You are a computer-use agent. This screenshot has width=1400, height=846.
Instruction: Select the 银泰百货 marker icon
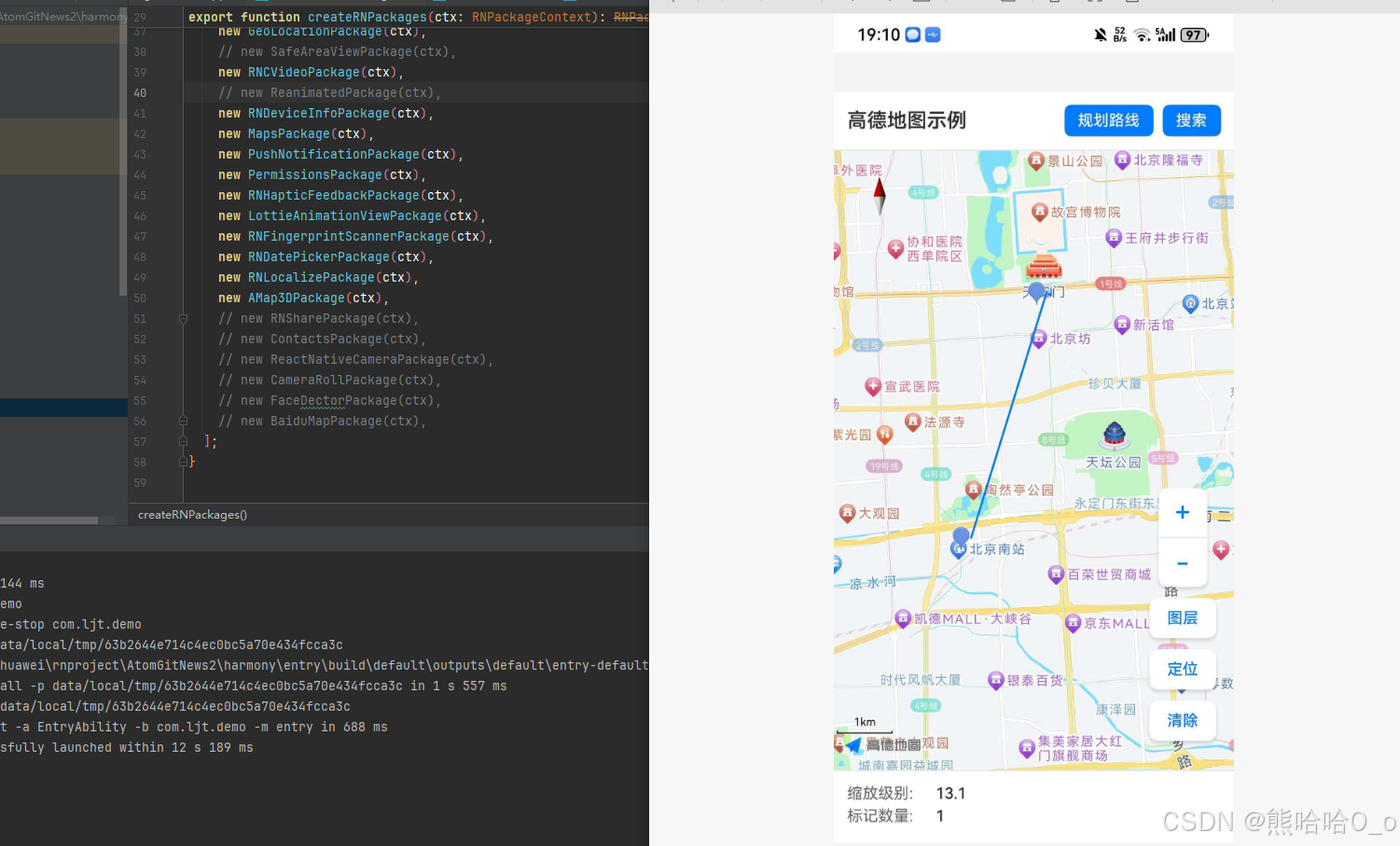coord(996,680)
